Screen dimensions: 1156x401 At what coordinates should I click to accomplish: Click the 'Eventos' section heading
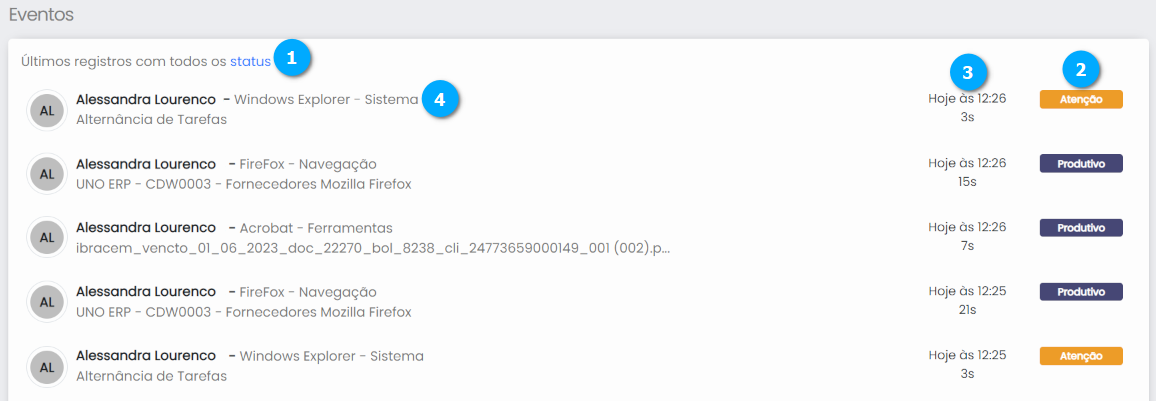click(x=41, y=16)
